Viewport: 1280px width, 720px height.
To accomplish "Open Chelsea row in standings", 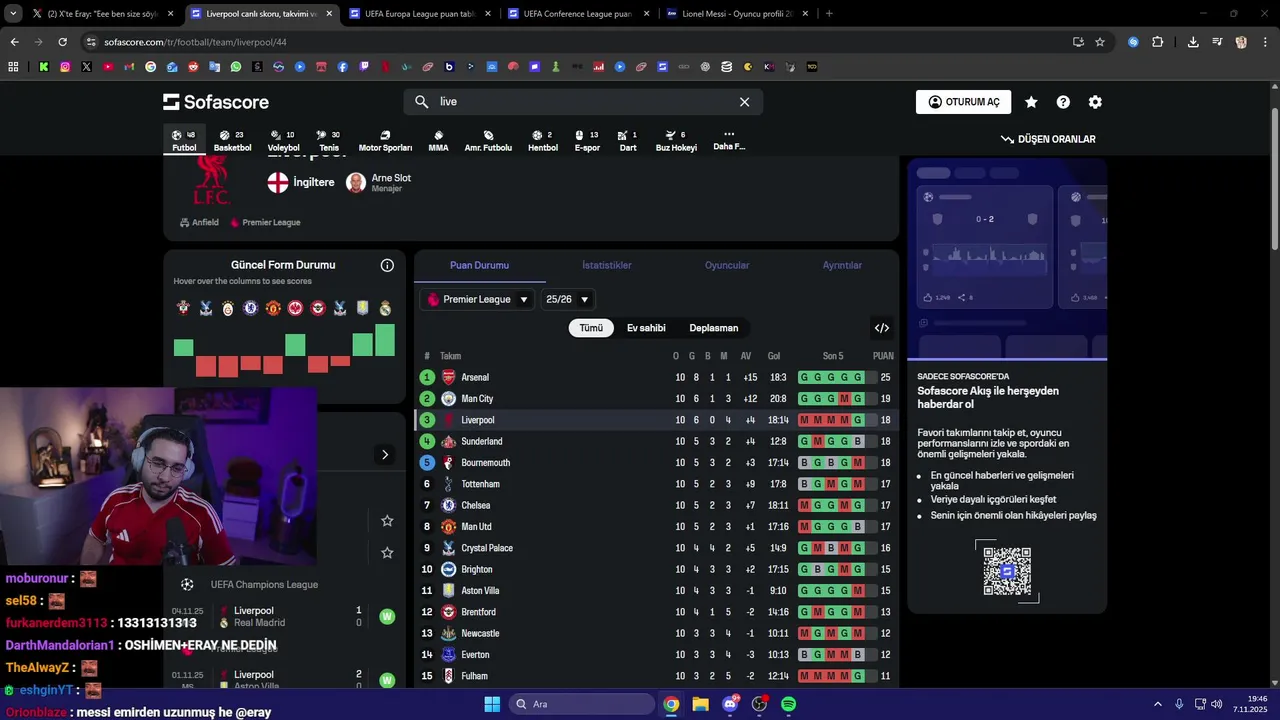I will 656,505.
